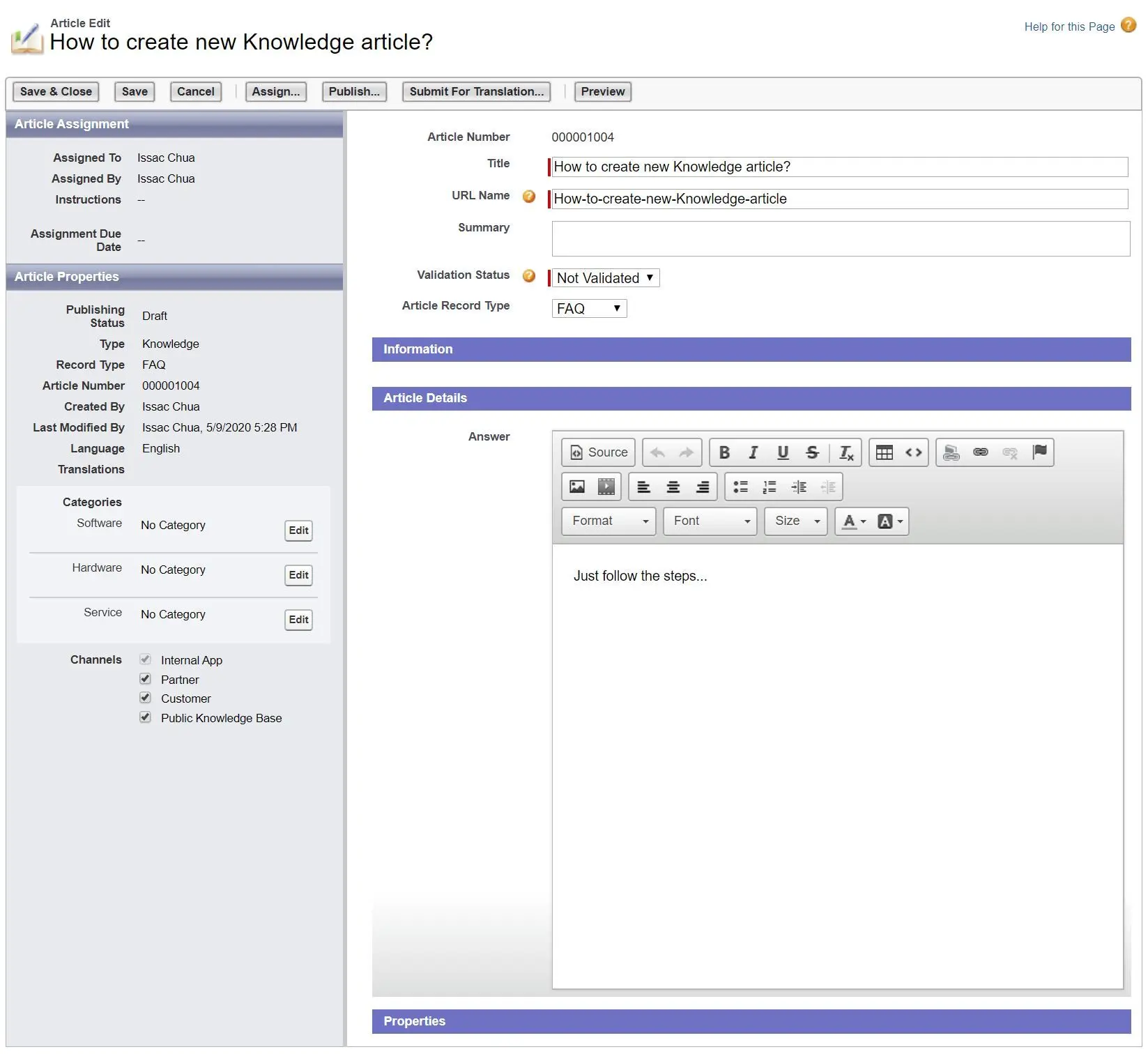Align text right
The image size is (1148, 1054).
[703, 487]
